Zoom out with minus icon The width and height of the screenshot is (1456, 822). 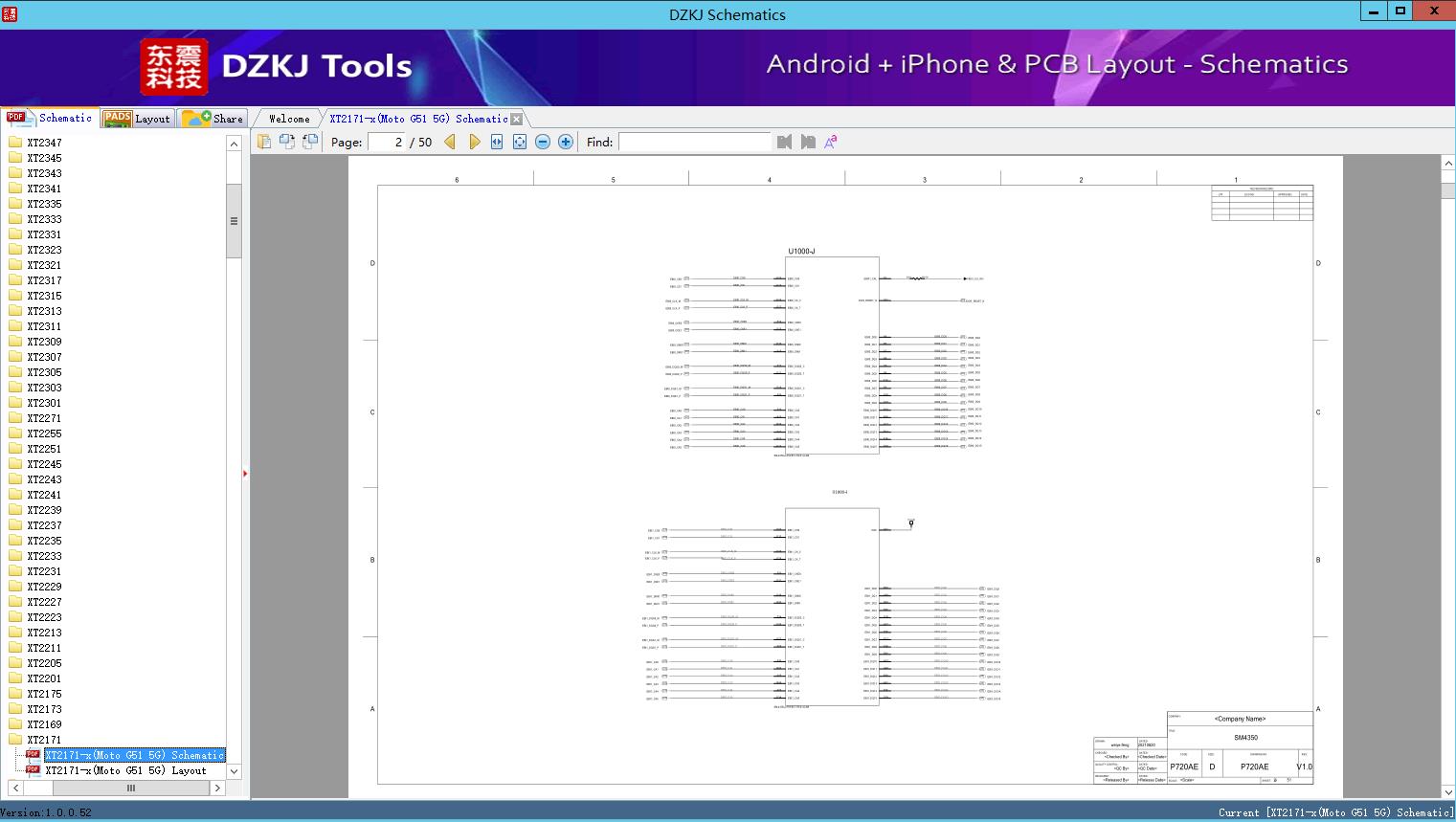(543, 142)
